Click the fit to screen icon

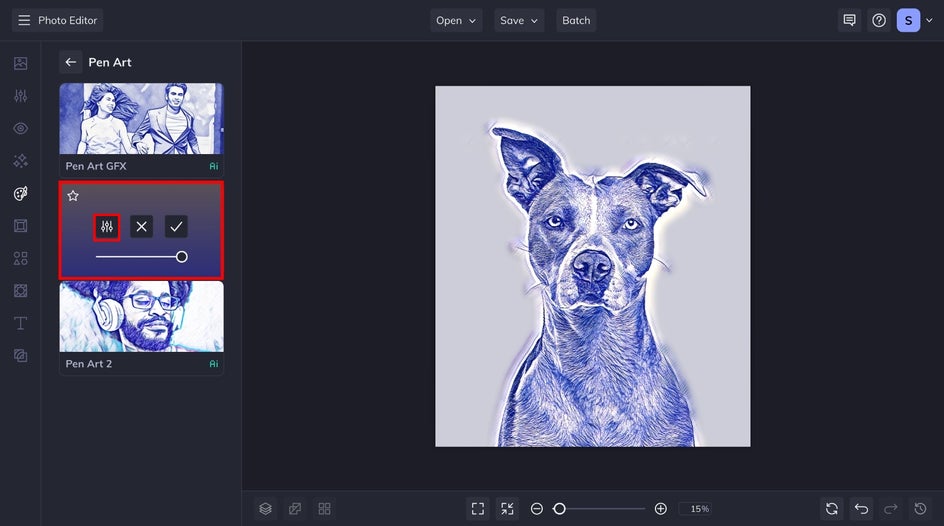coord(478,509)
